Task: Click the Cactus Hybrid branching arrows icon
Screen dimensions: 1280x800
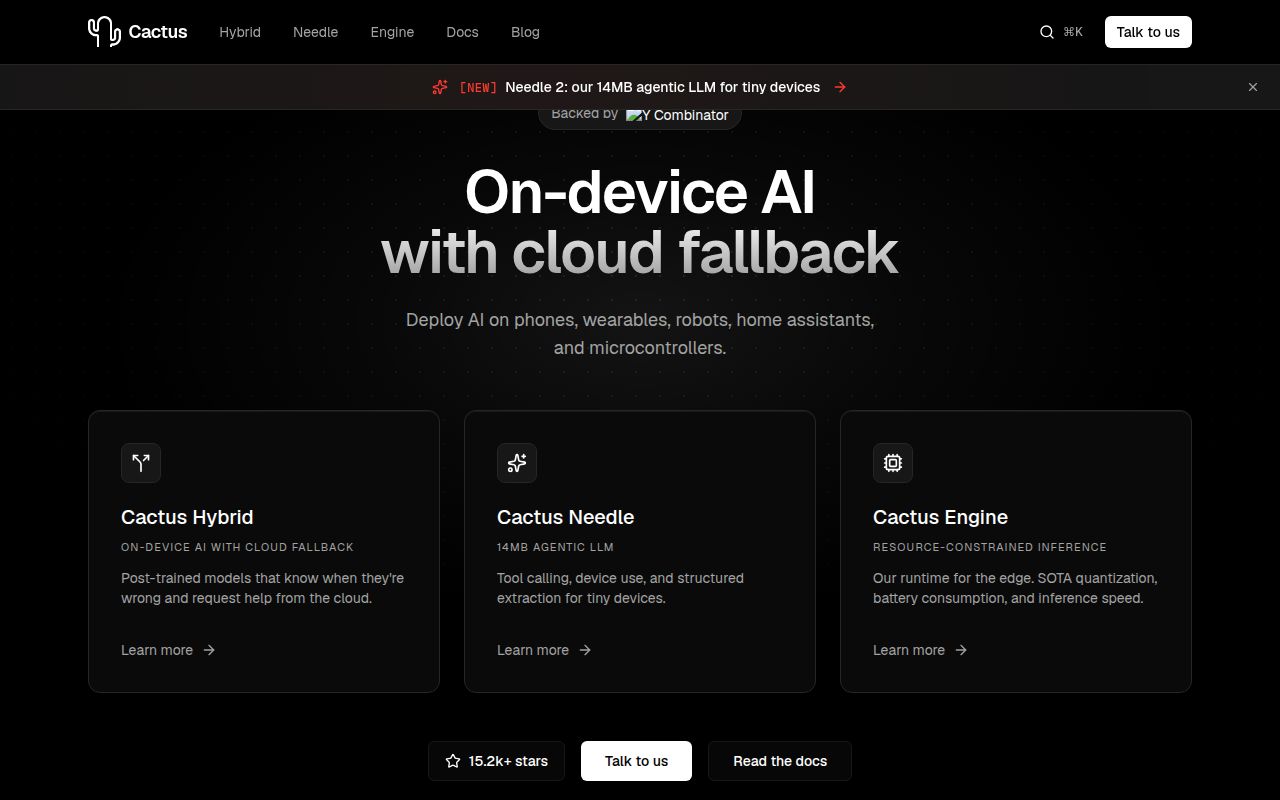Action: [141, 463]
